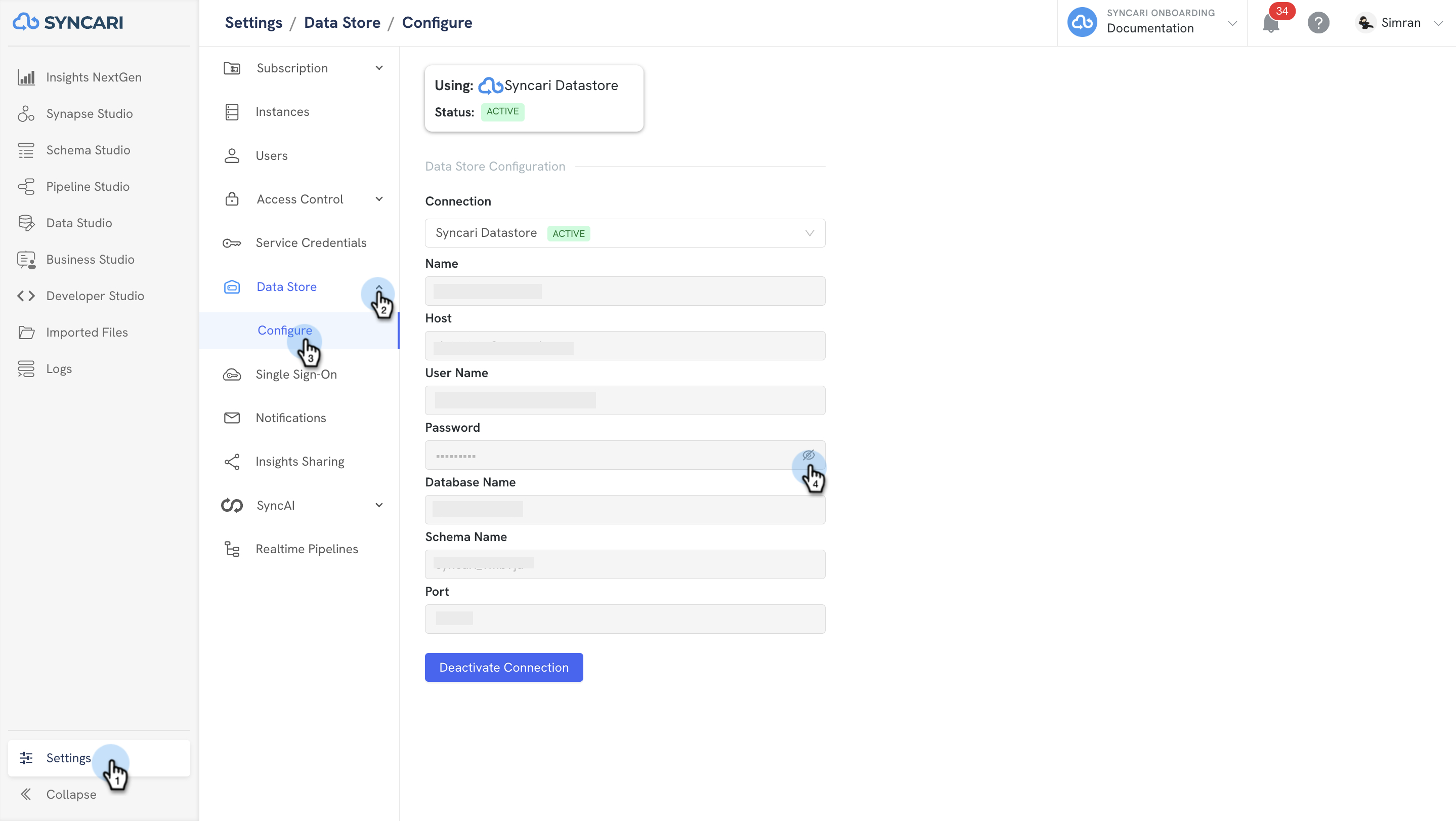
Task: Click the Instances server icon
Action: pyautogui.click(x=232, y=112)
